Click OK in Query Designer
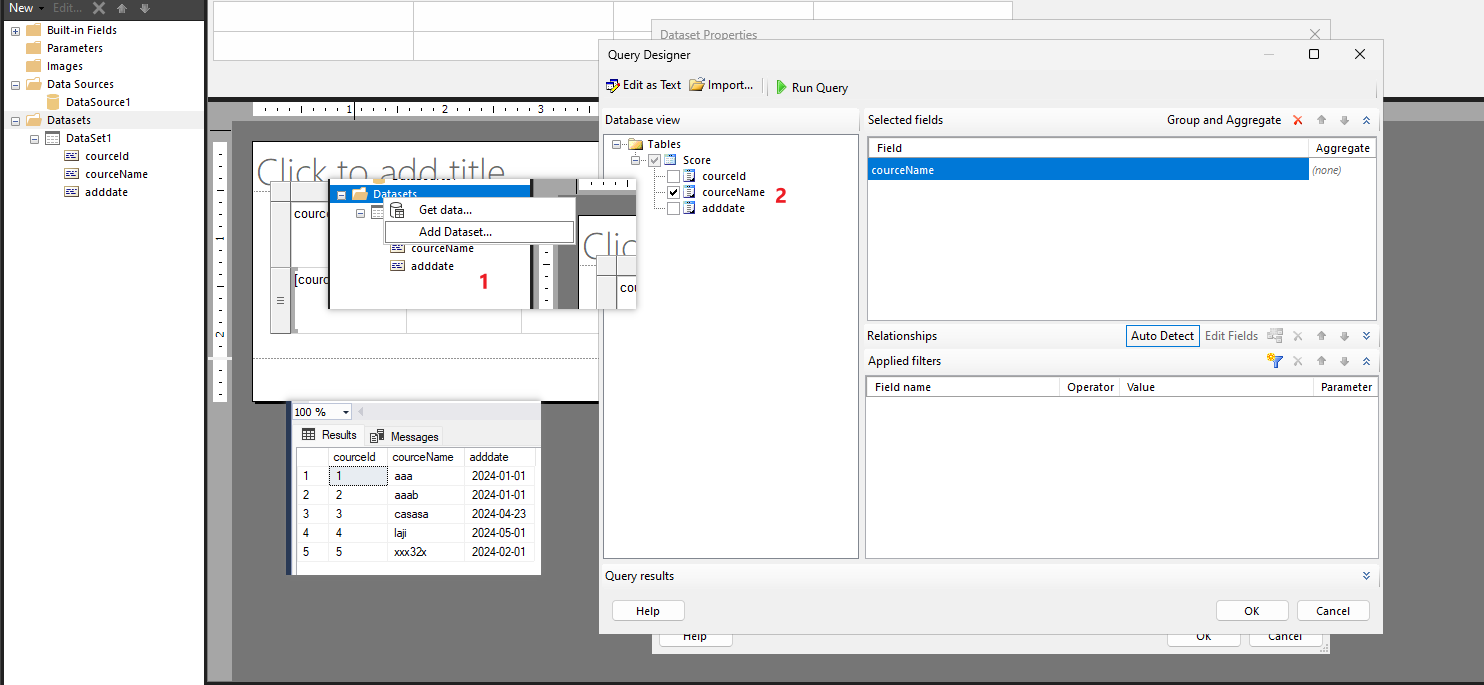 pos(1252,611)
